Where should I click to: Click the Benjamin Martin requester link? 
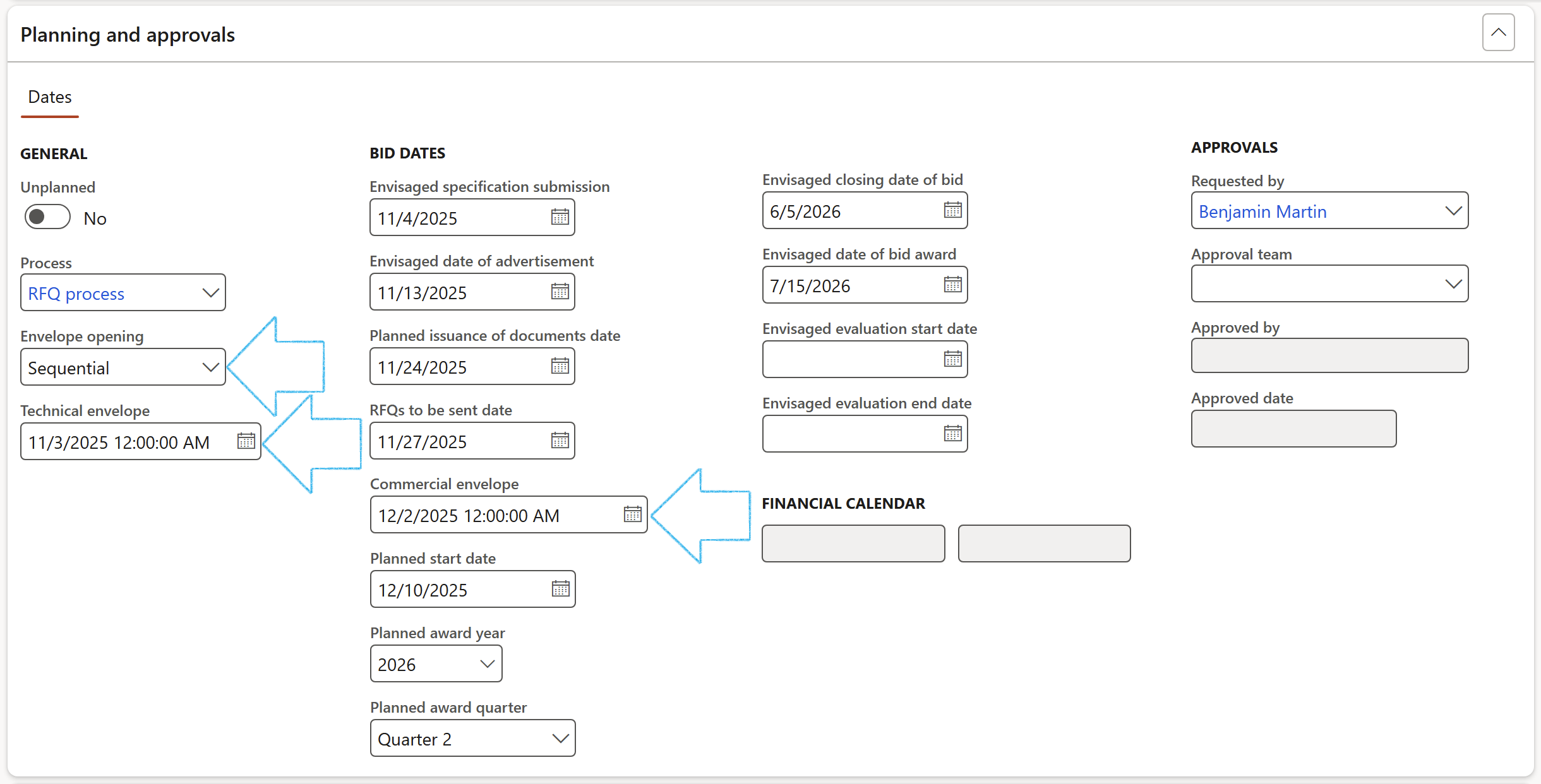coord(1262,211)
